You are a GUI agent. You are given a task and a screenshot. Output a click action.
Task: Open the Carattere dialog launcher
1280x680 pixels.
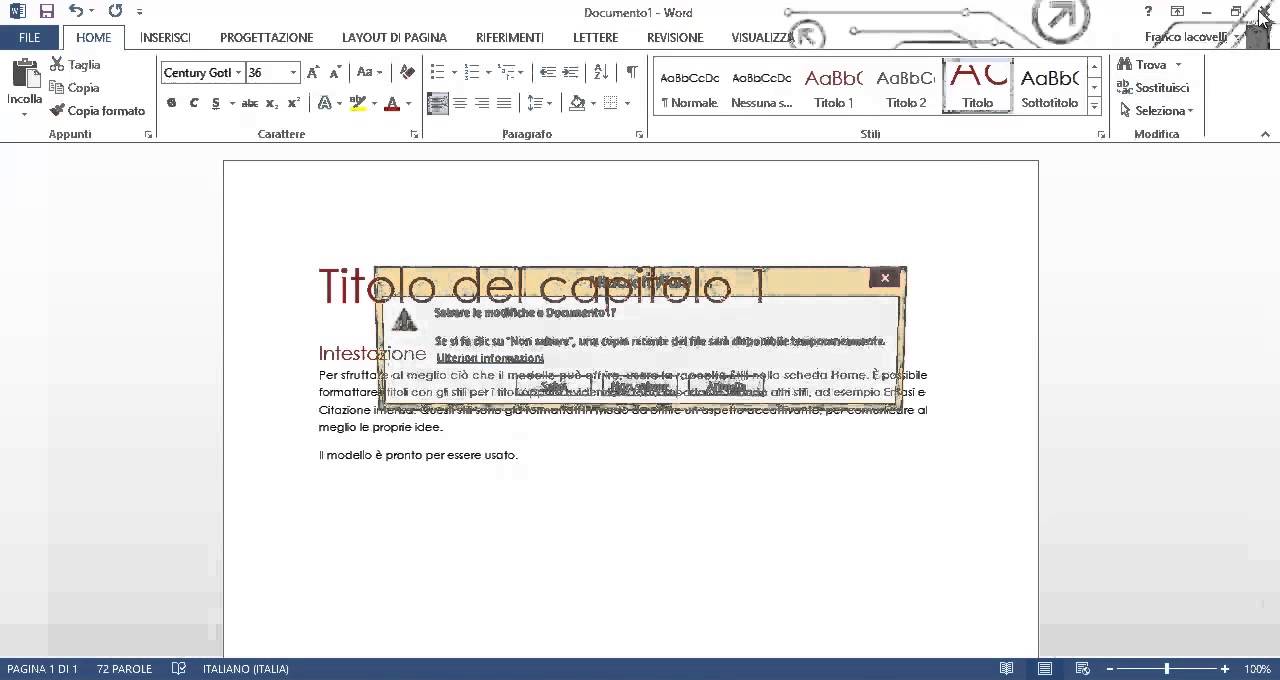click(414, 134)
